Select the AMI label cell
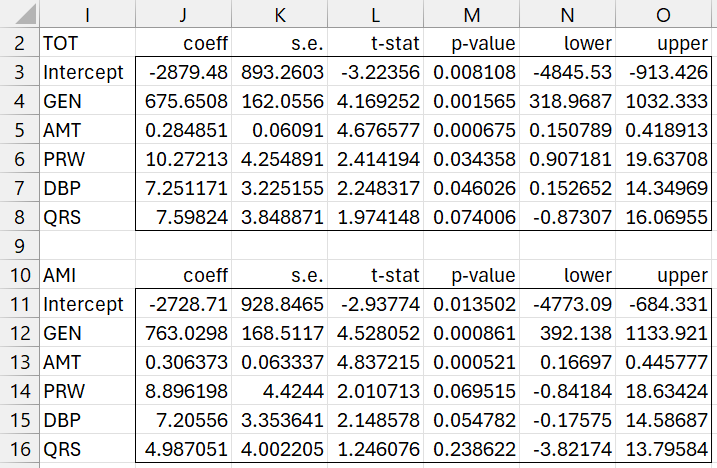This screenshot has width=717, height=468. click(85, 275)
